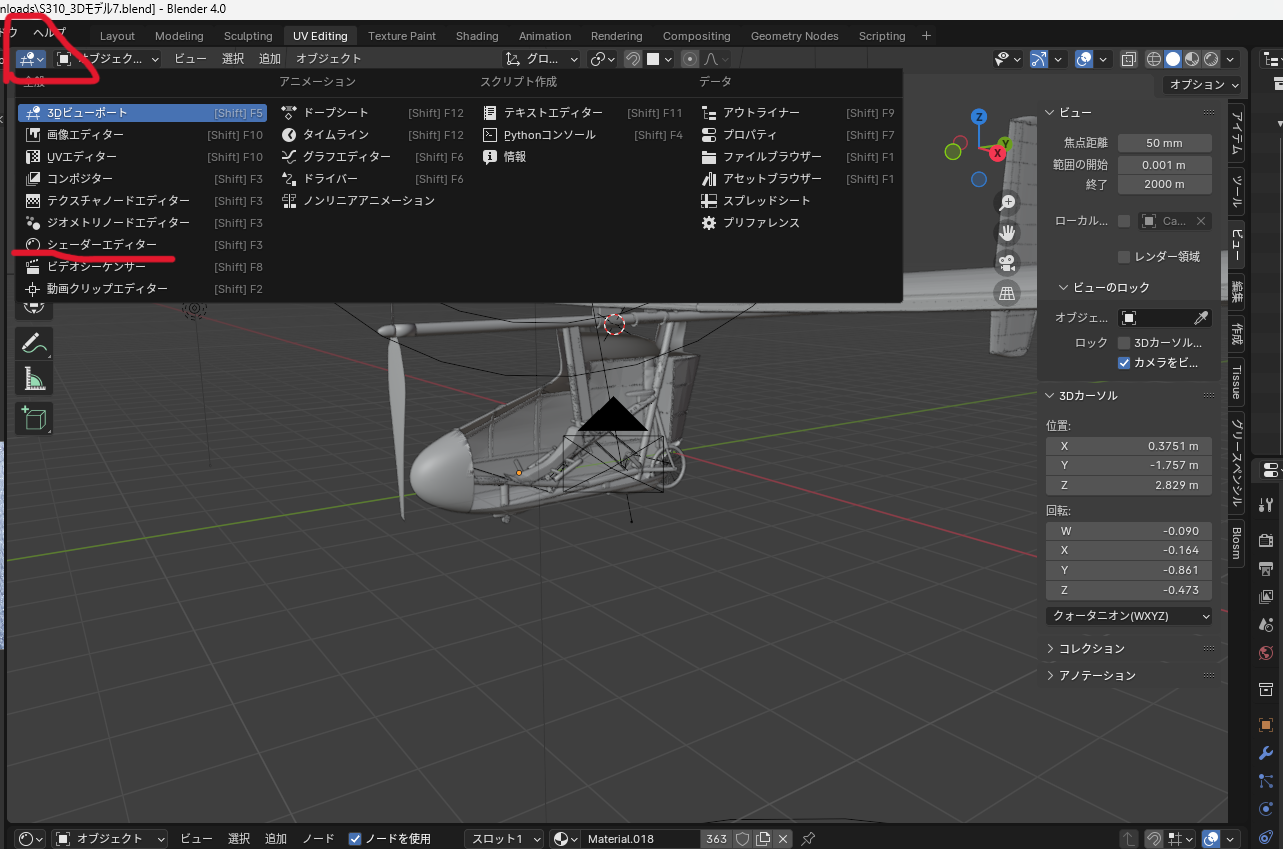Open 情報 editor entry

[582, 157]
